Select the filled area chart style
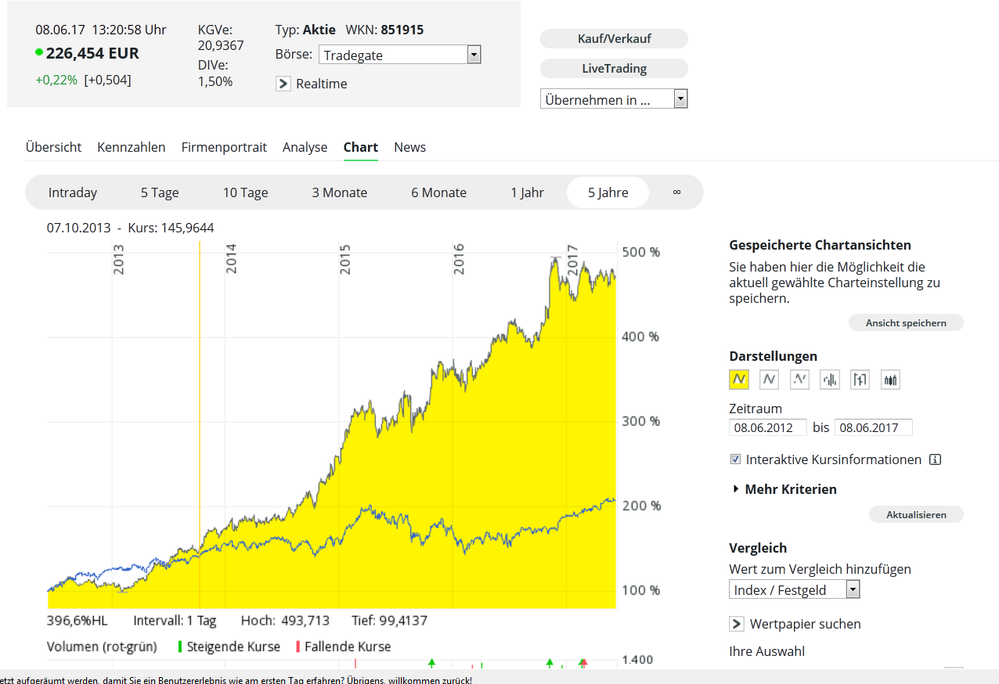Image resolution: width=999 pixels, height=684 pixels. click(x=739, y=379)
